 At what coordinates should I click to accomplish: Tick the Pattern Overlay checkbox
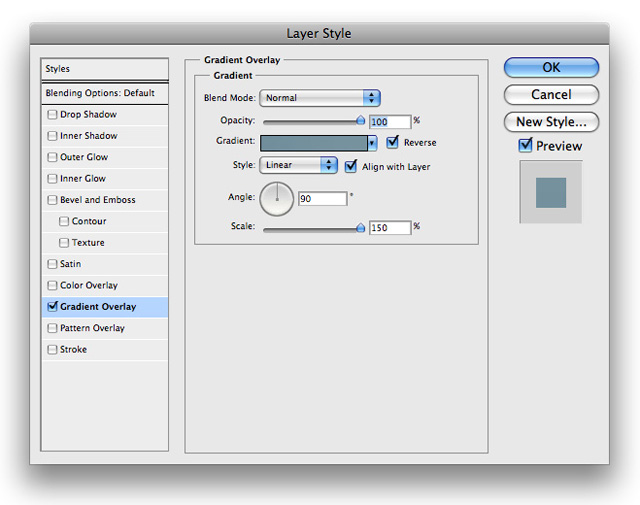pyautogui.click(x=52, y=328)
